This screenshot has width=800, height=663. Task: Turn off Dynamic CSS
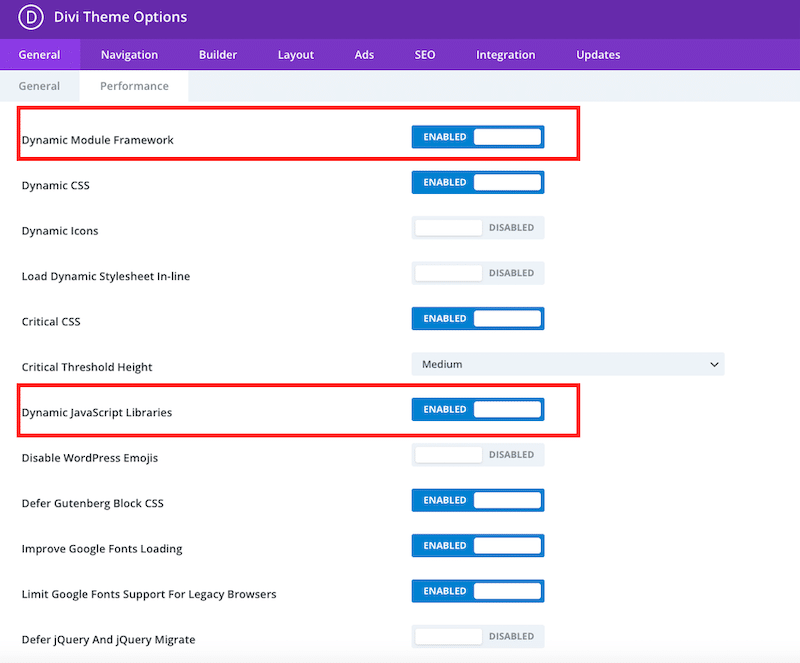click(477, 182)
